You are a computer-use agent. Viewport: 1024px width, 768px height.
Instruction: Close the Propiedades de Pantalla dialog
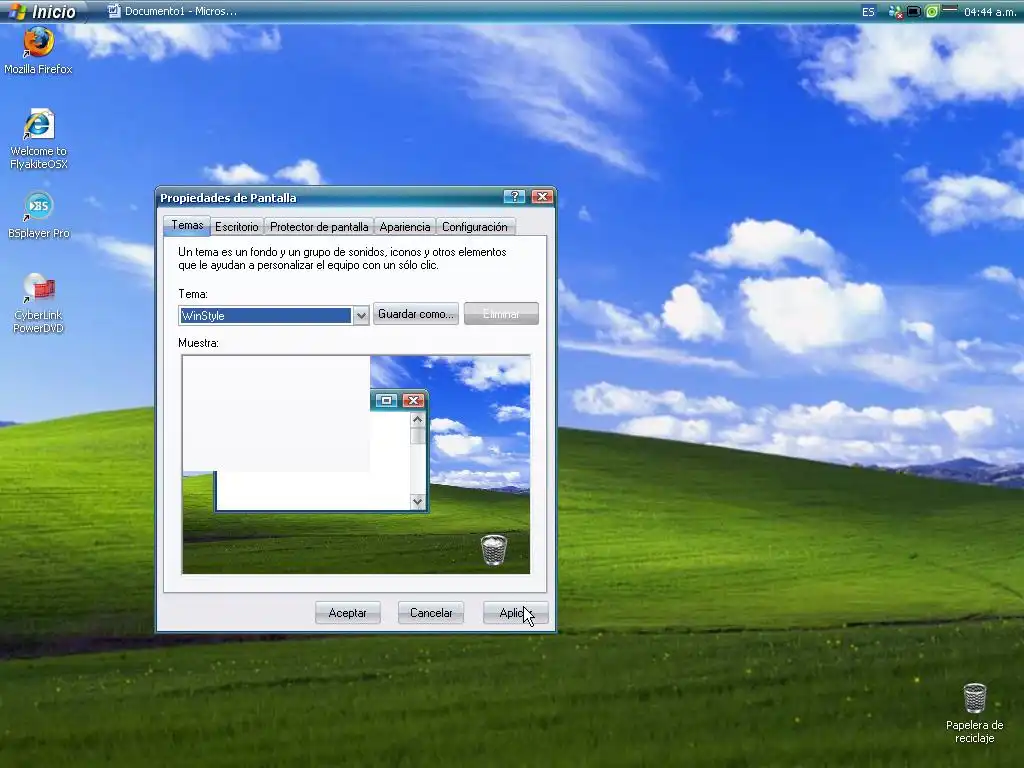[542, 197]
